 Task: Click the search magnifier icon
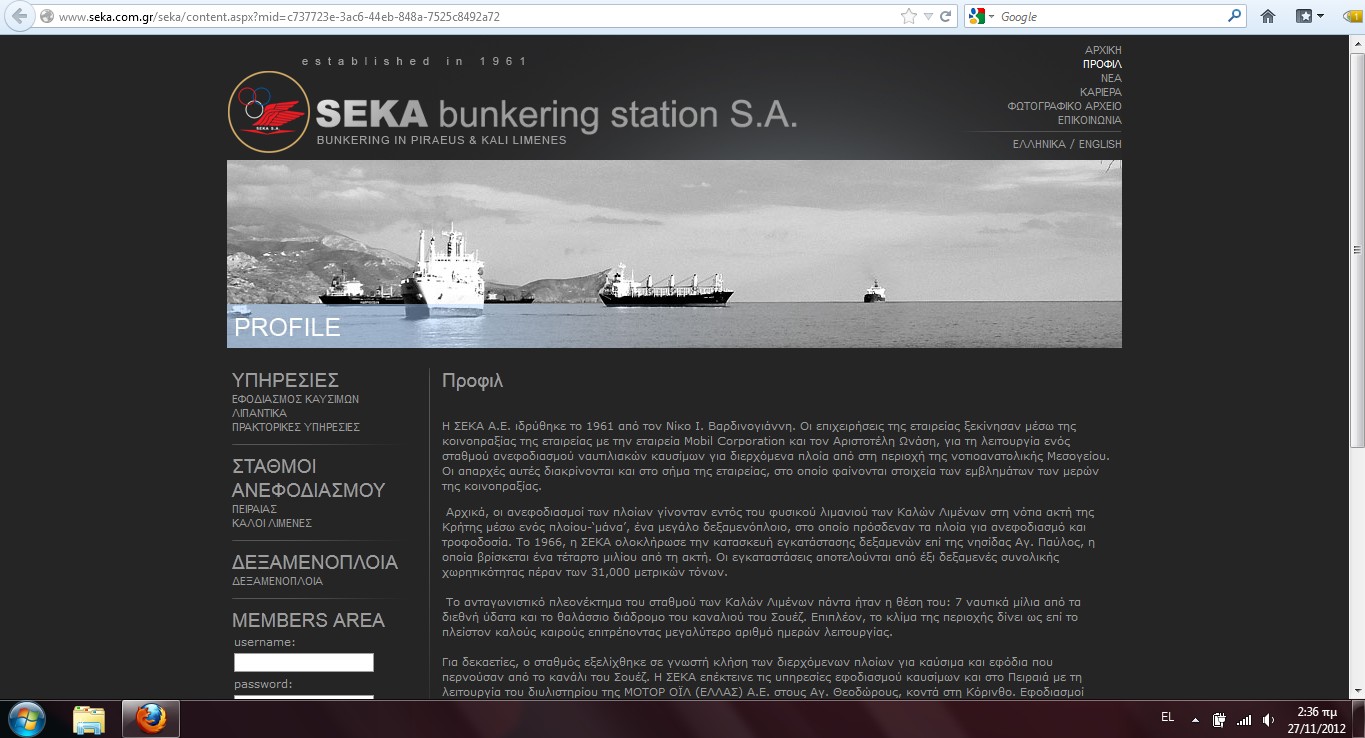click(x=1234, y=16)
